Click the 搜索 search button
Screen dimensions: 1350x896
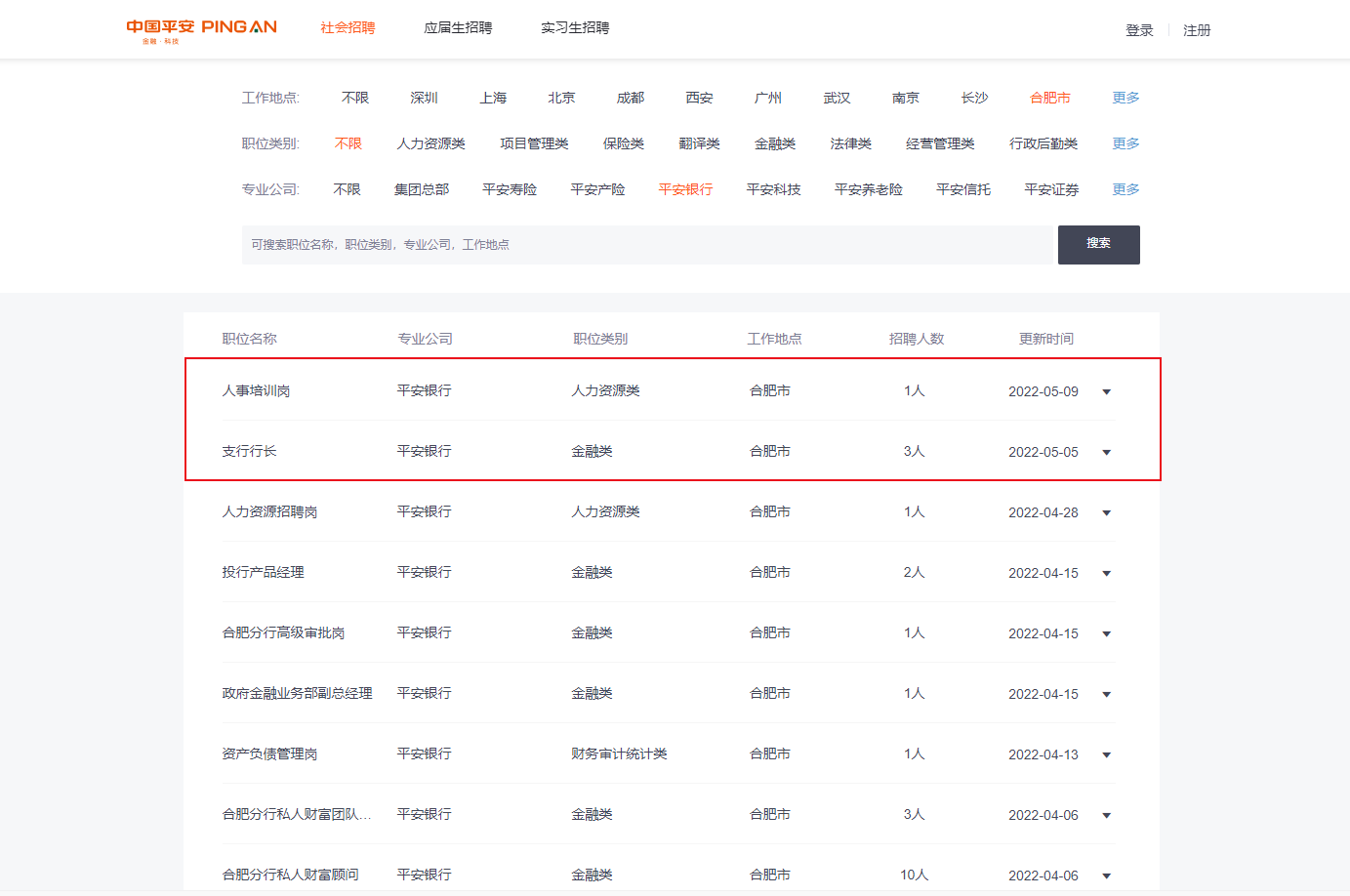click(1099, 245)
